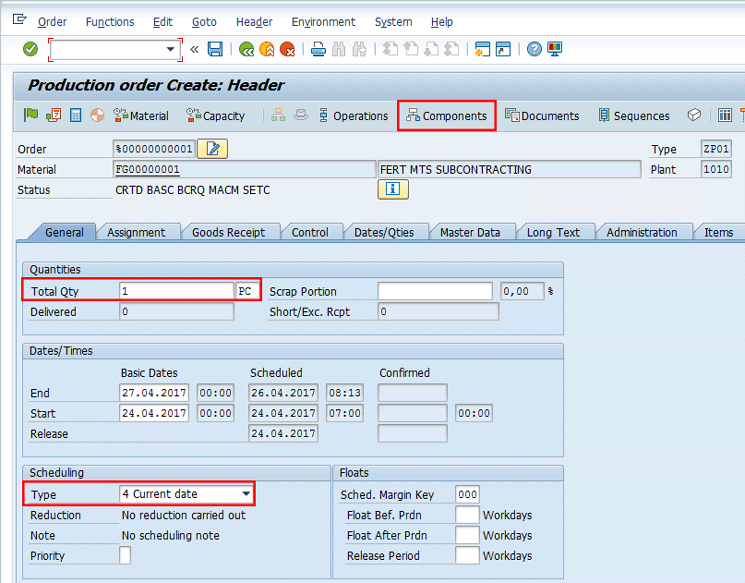The height and width of the screenshot is (583, 745).
Task: Click the green Back arrow icon
Action: [x=246, y=49]
